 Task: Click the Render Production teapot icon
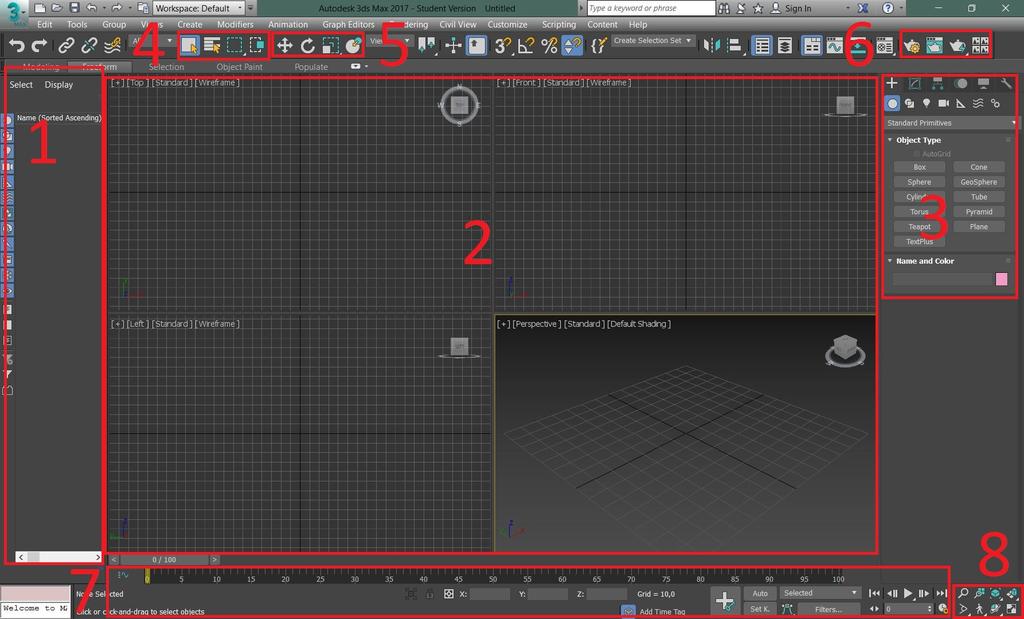957,45
